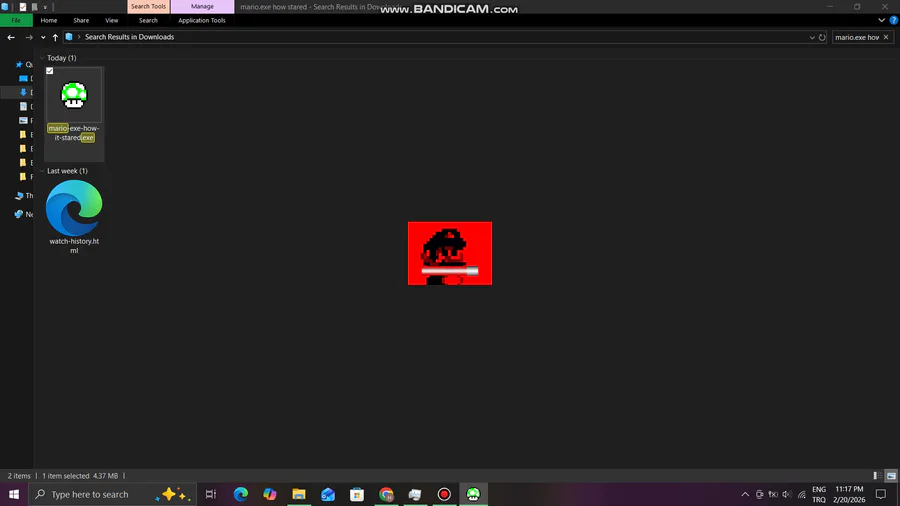This screenshot has width=900, height=506.
Task: Uncheck the mario exe file checkbox
Action: point(50,71)
